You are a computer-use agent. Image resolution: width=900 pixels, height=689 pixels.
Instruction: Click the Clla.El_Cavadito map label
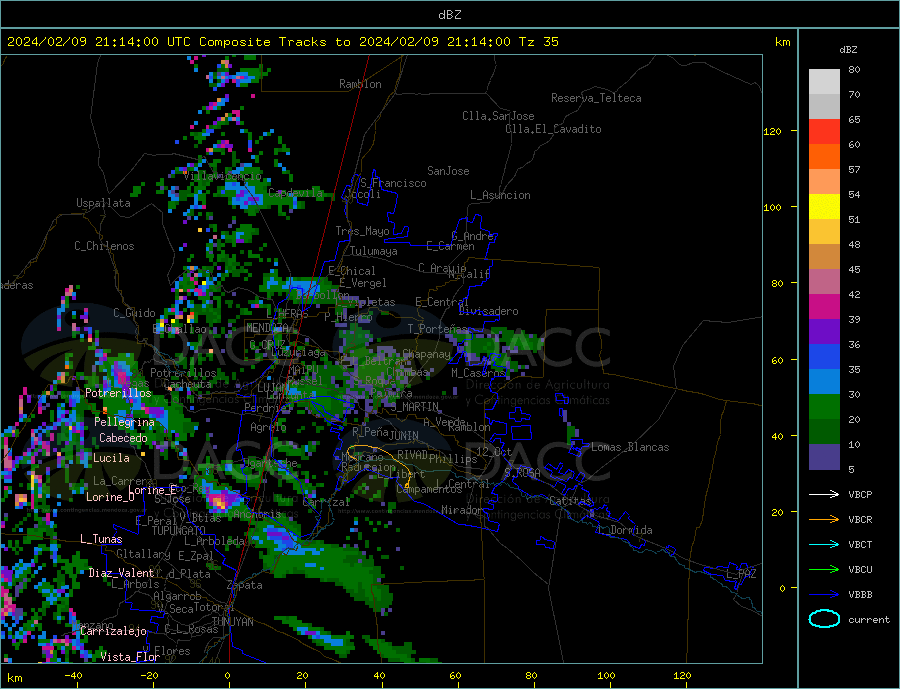click(553, 129)
